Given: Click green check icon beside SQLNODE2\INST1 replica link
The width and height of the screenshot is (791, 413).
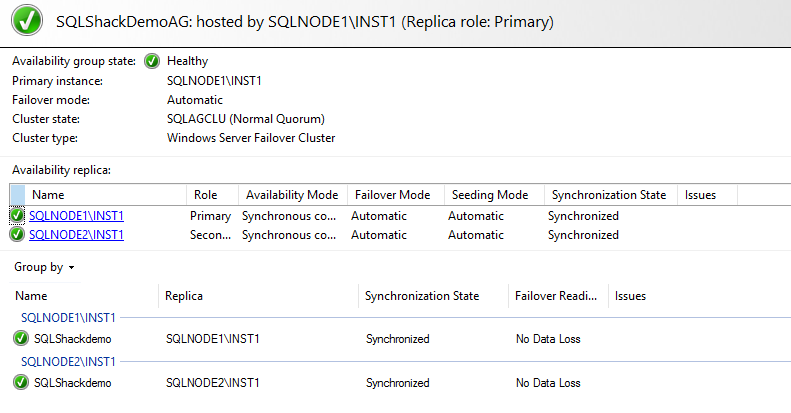Looking at the screenshot, I should pos(18,235).
